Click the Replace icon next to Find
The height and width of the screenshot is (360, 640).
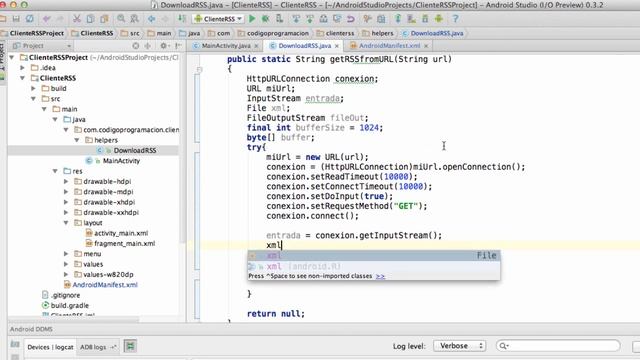click(134, 19)
